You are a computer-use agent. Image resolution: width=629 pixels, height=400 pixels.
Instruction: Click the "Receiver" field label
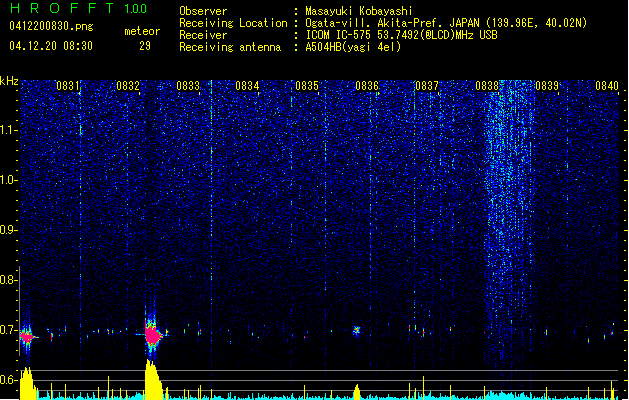pos(203,35)
